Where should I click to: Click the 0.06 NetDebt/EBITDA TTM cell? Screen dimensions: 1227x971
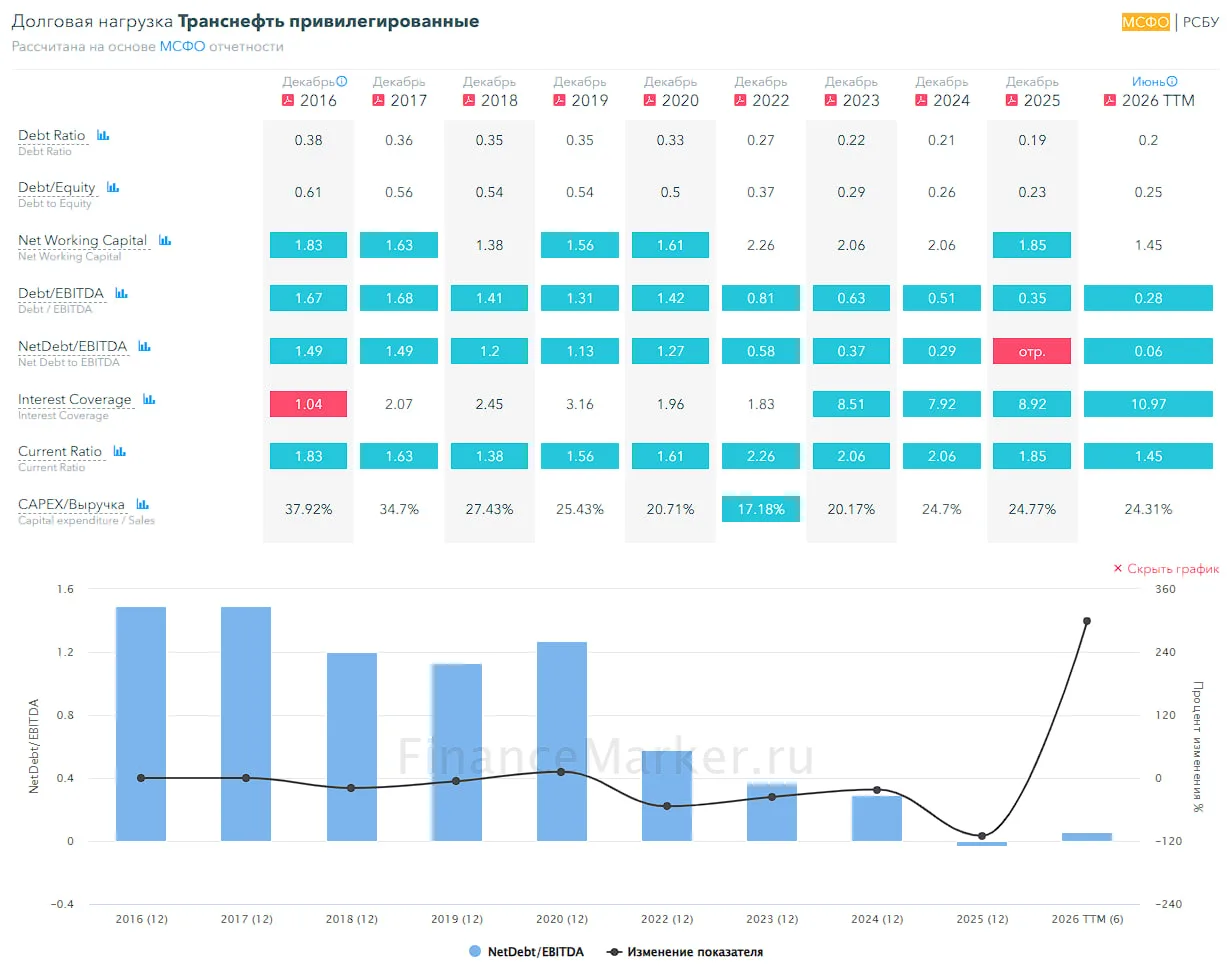click(1148, 351)
